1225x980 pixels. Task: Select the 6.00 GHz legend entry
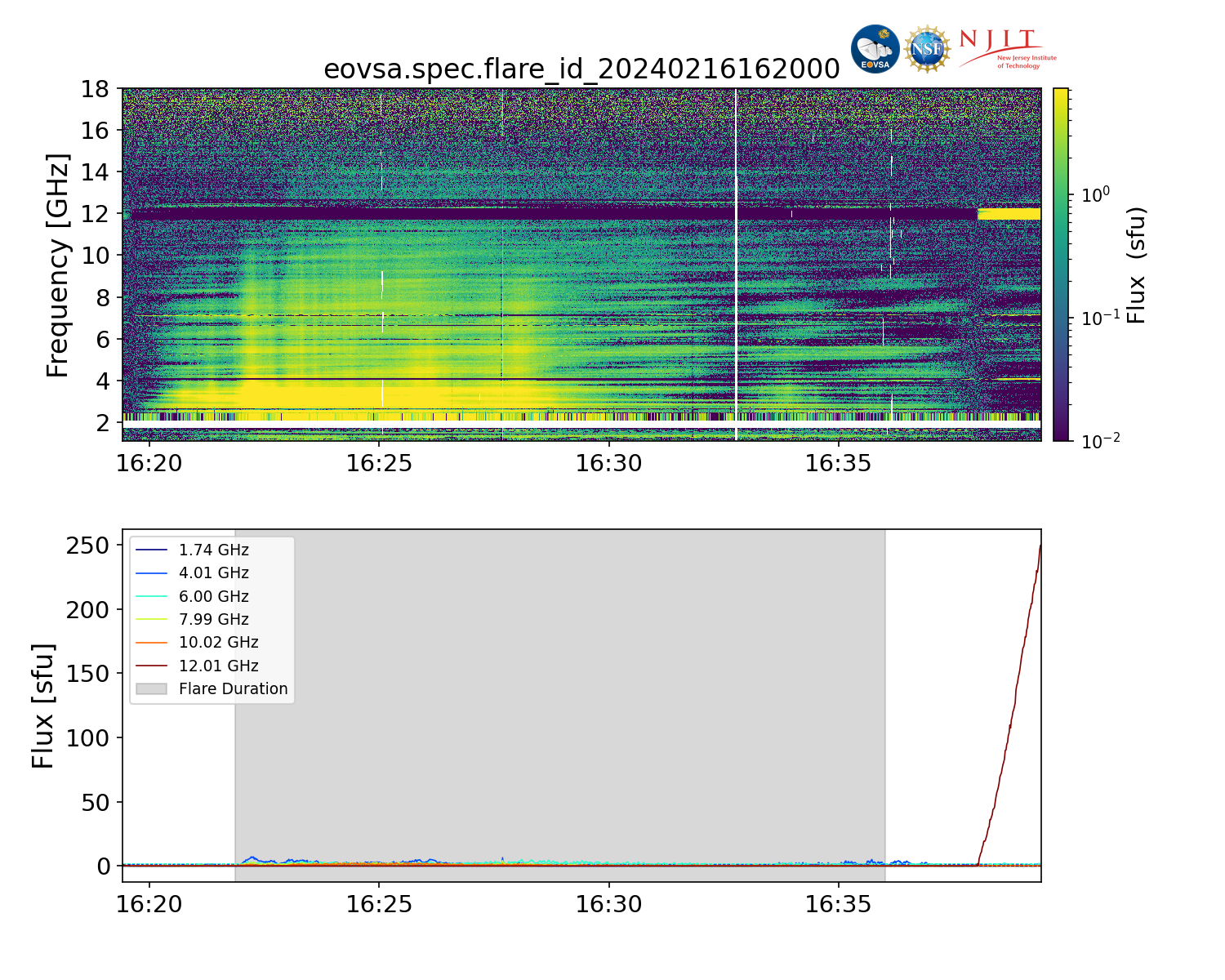213,597
